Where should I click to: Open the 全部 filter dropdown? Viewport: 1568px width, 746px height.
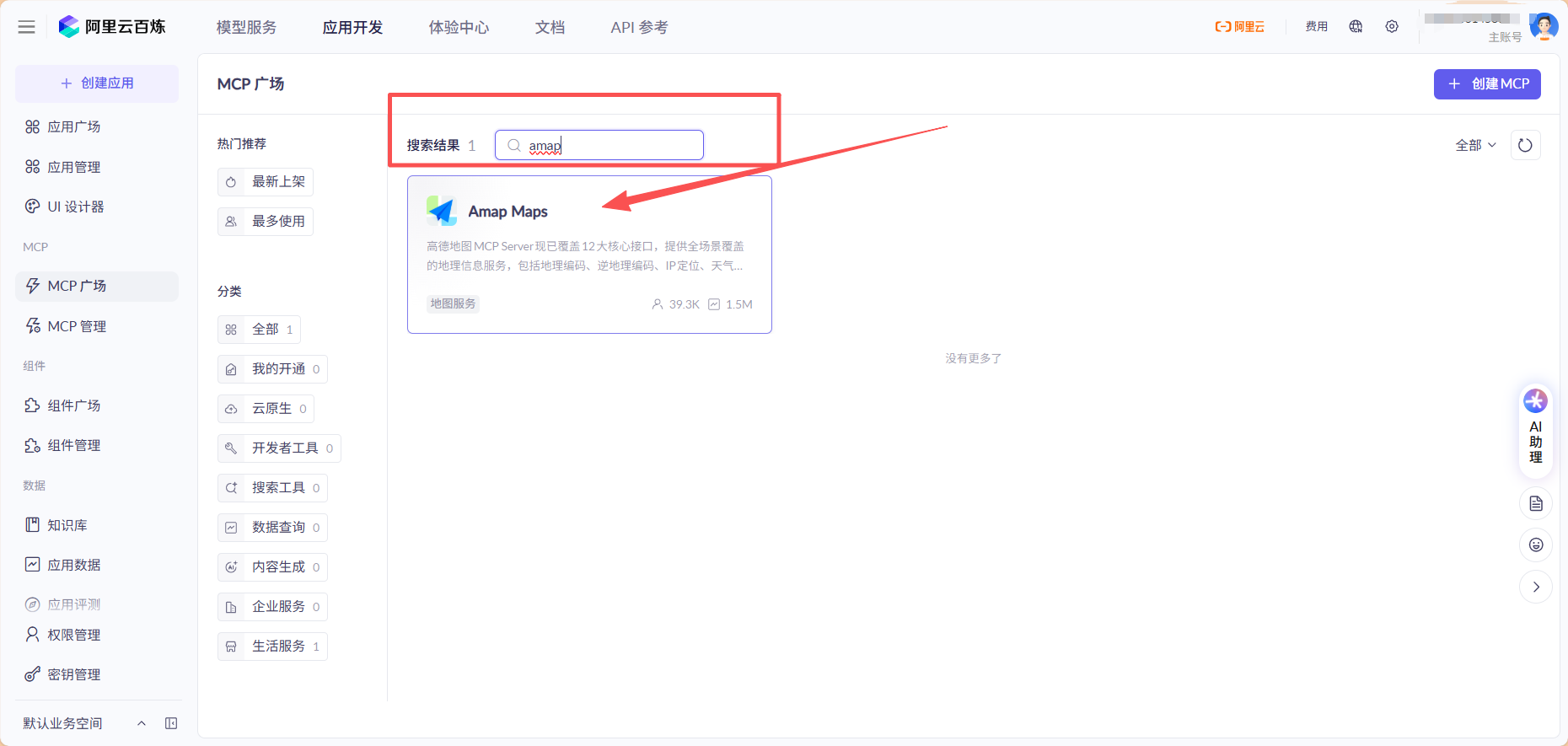point(1475,145)
